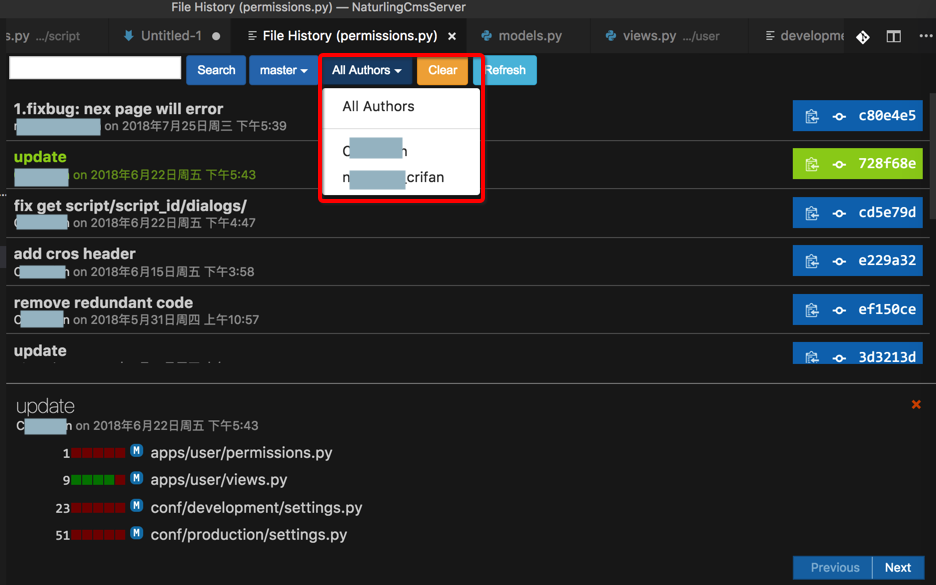Close the File History (permissions.py) tab
Image resolution: width=936 pixels, height=585 pixels.
coord(452,36)
